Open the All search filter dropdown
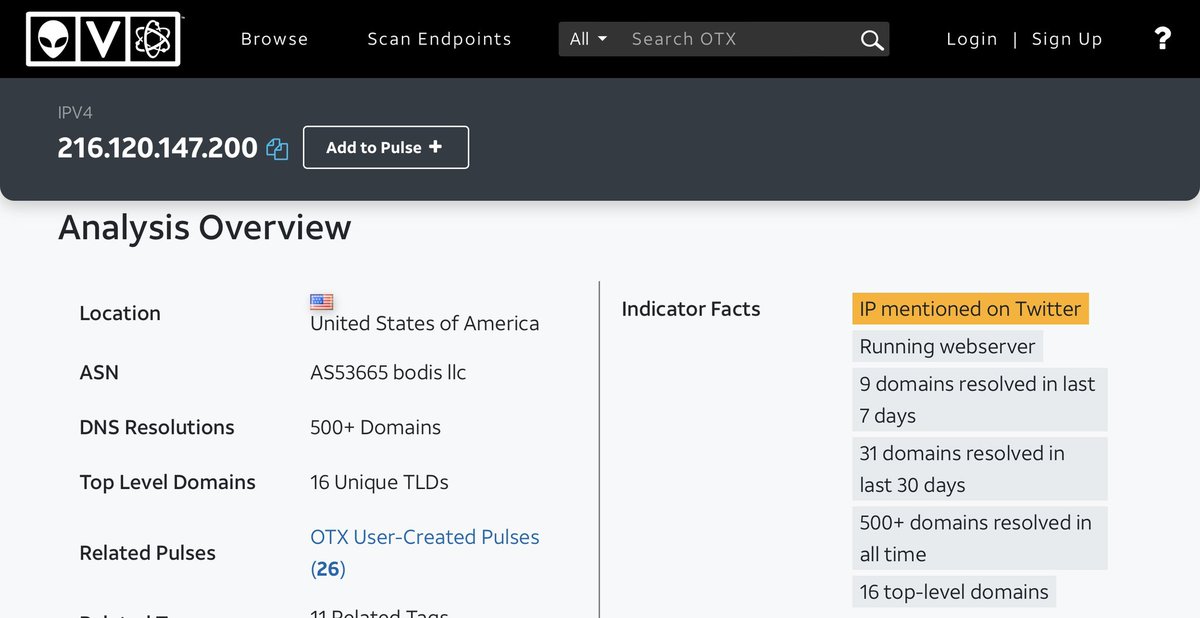The image size is (1200, 618). (x=588, y=39)
